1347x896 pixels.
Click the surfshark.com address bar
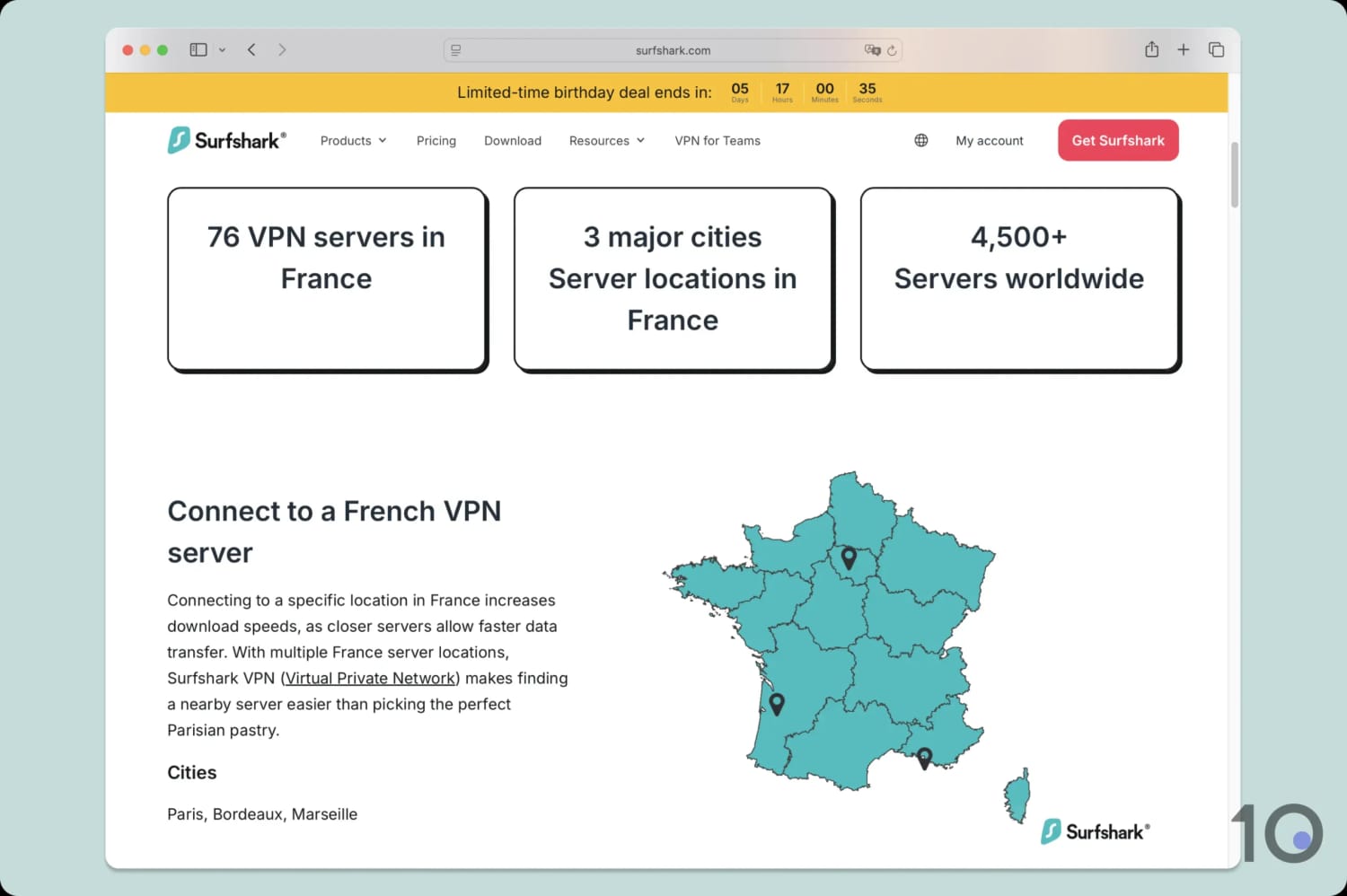673,50
